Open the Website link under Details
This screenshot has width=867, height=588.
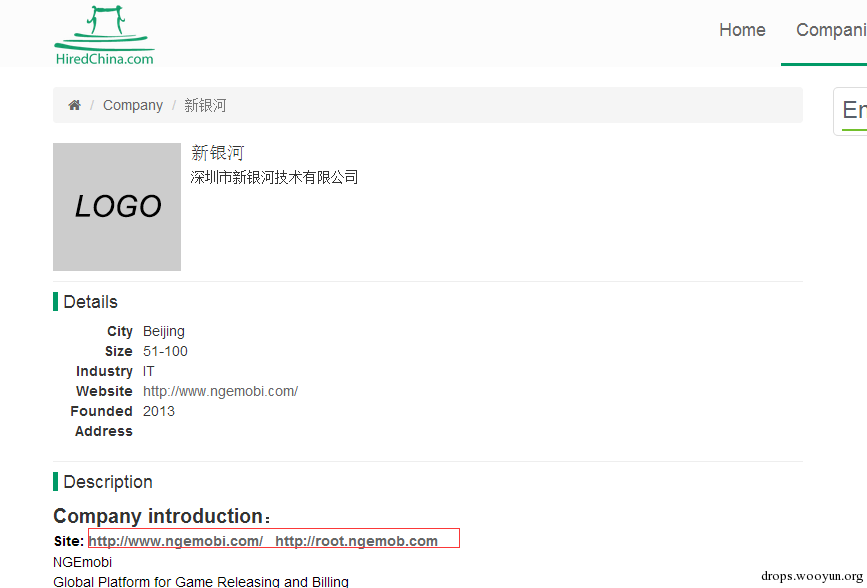tap(220, 391)
